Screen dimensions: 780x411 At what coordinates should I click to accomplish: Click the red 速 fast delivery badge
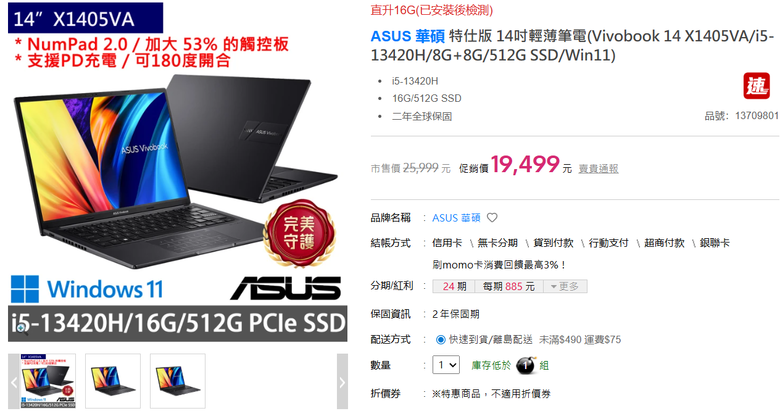tap(757, 86)
